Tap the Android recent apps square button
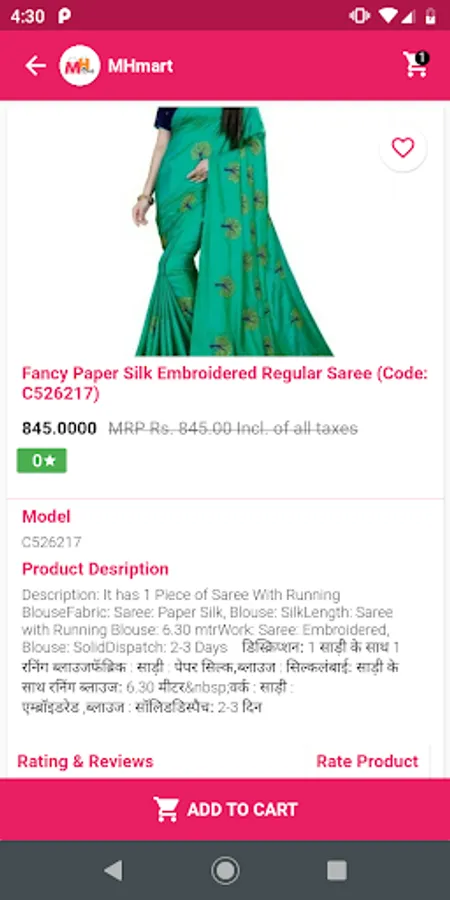The height and width of the screenshot is (900, 450). [337, 870]
